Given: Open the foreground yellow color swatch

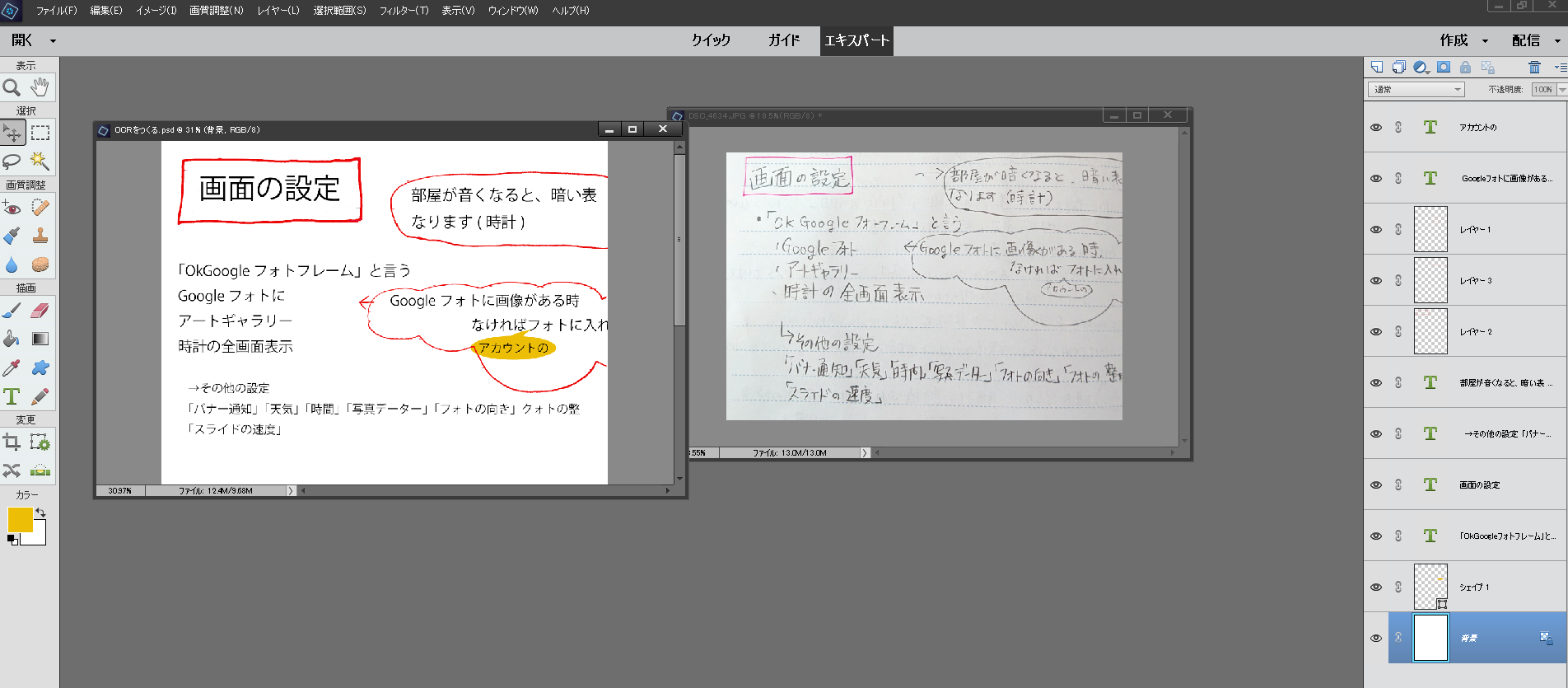Looking at the screenshot, I should (19, 519).
